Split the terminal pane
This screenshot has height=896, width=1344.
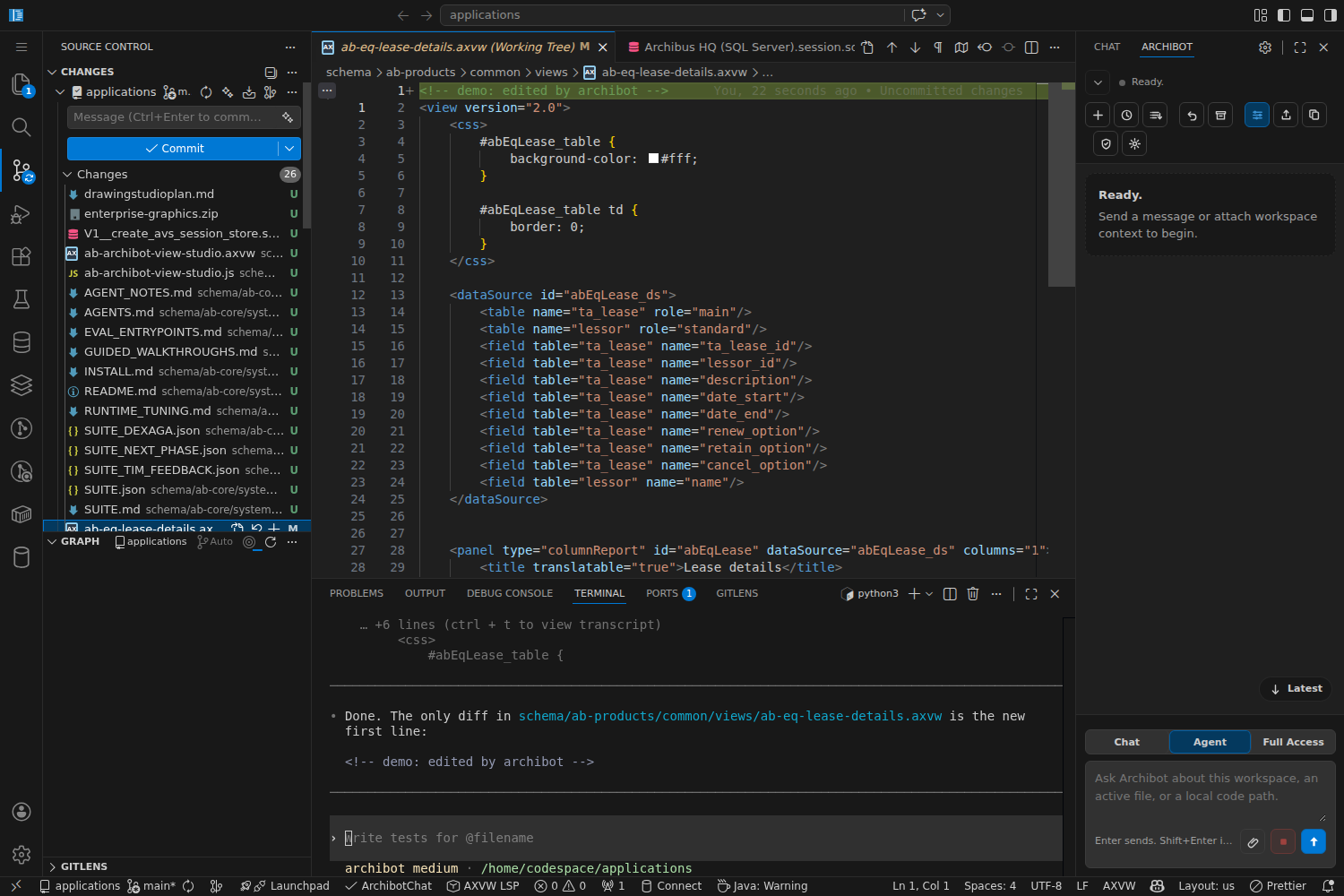tap(950, 593)
